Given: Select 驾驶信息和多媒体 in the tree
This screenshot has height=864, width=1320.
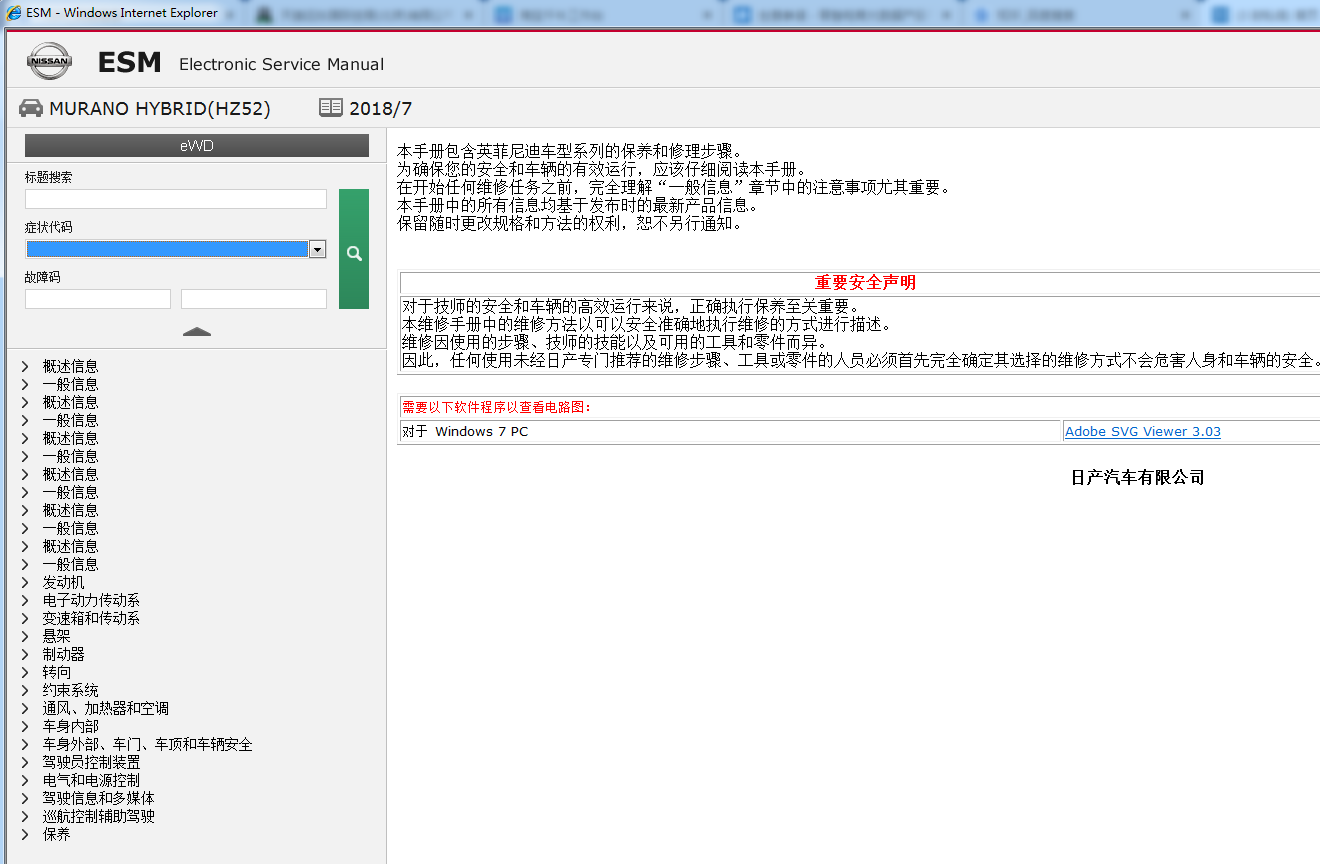Looking at the screenshot, I should 99,798.
